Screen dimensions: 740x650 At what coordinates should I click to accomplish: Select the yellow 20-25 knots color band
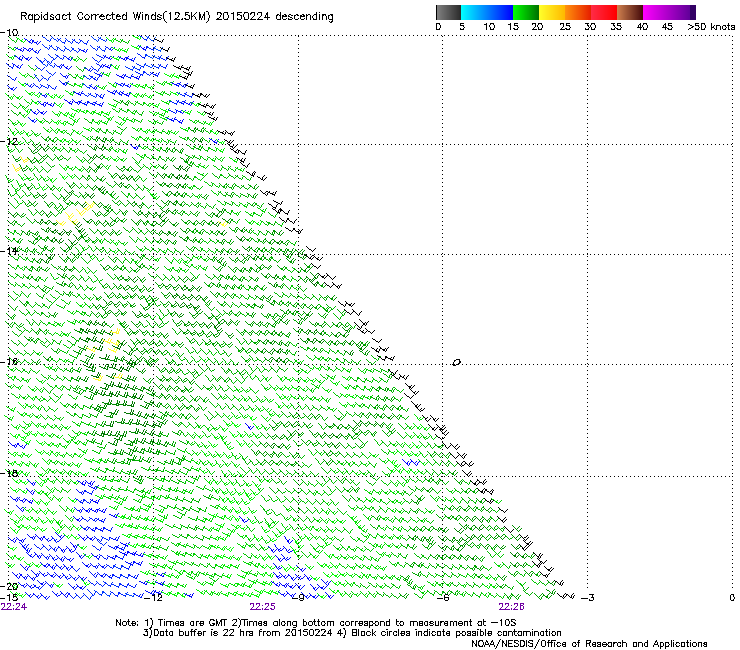[552, 12]
